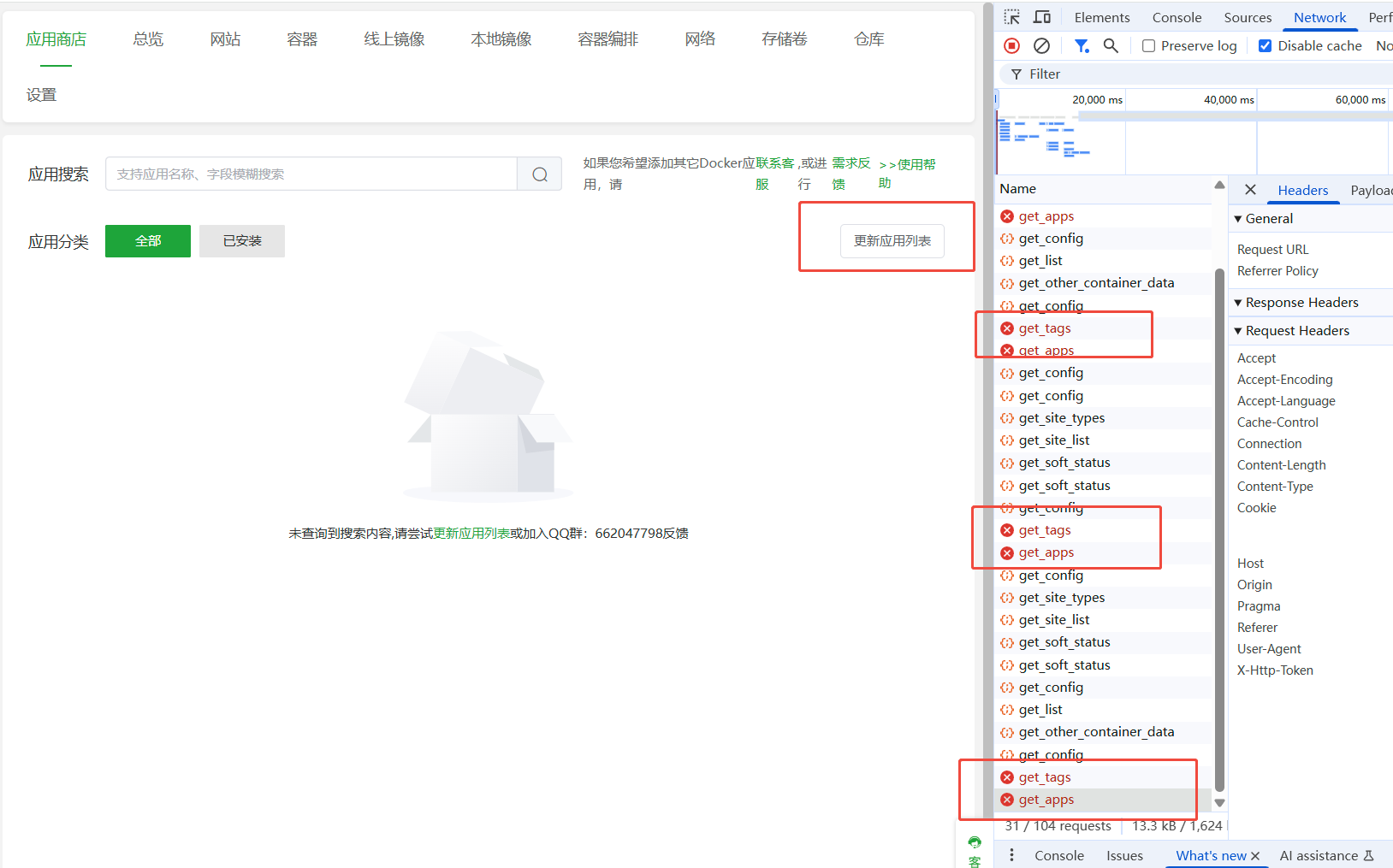Click the request list scroll down arrow
The height and width of the screenshot is (868, 1393).
pos(1219,802)
